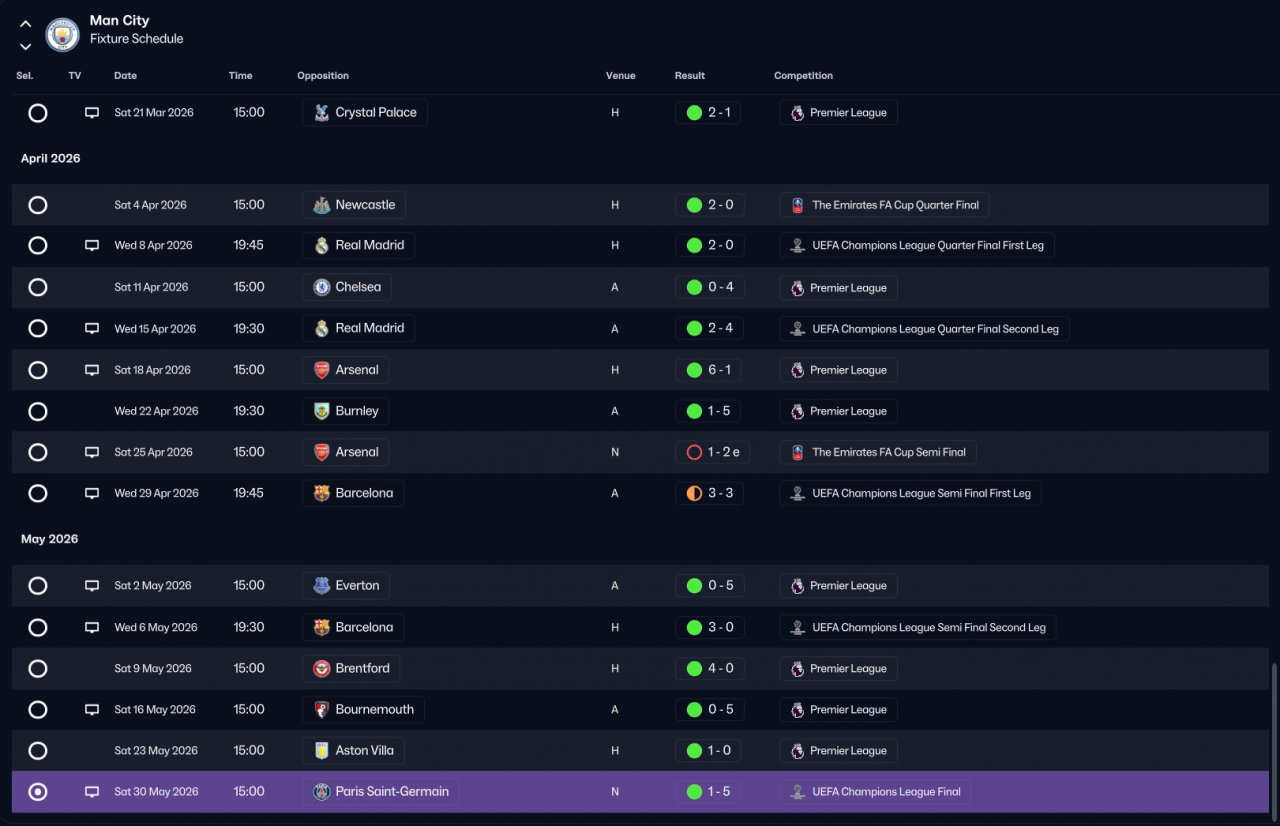This screenshot has height=826, width=1280.
Task: Click the TV icon on Crystal Palace row
Action: [92, 113]
